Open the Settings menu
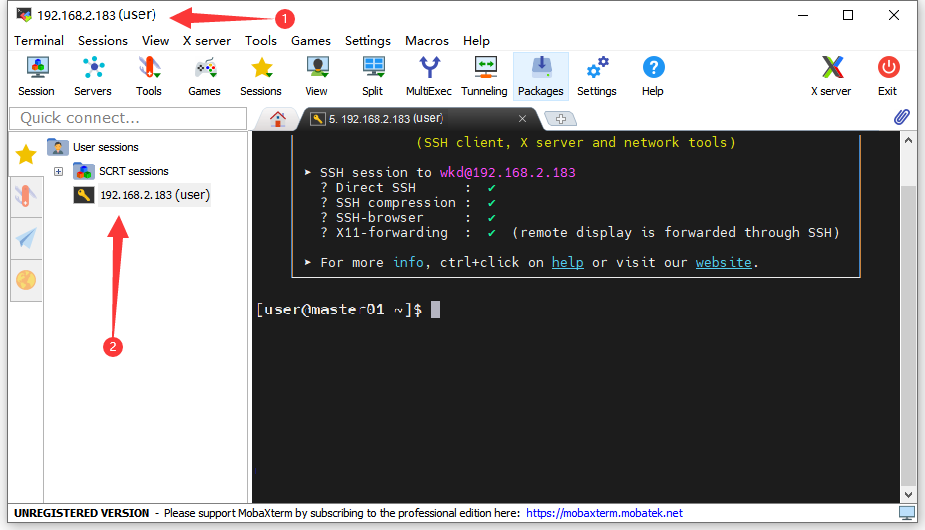Viewport: 925px width, 530px height. click(x=368, y=41)
